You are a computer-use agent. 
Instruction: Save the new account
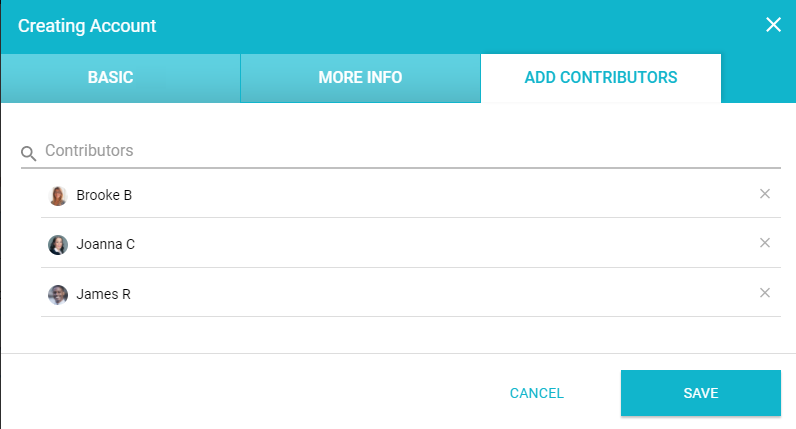pyautogui.click(x=700, y=393)
